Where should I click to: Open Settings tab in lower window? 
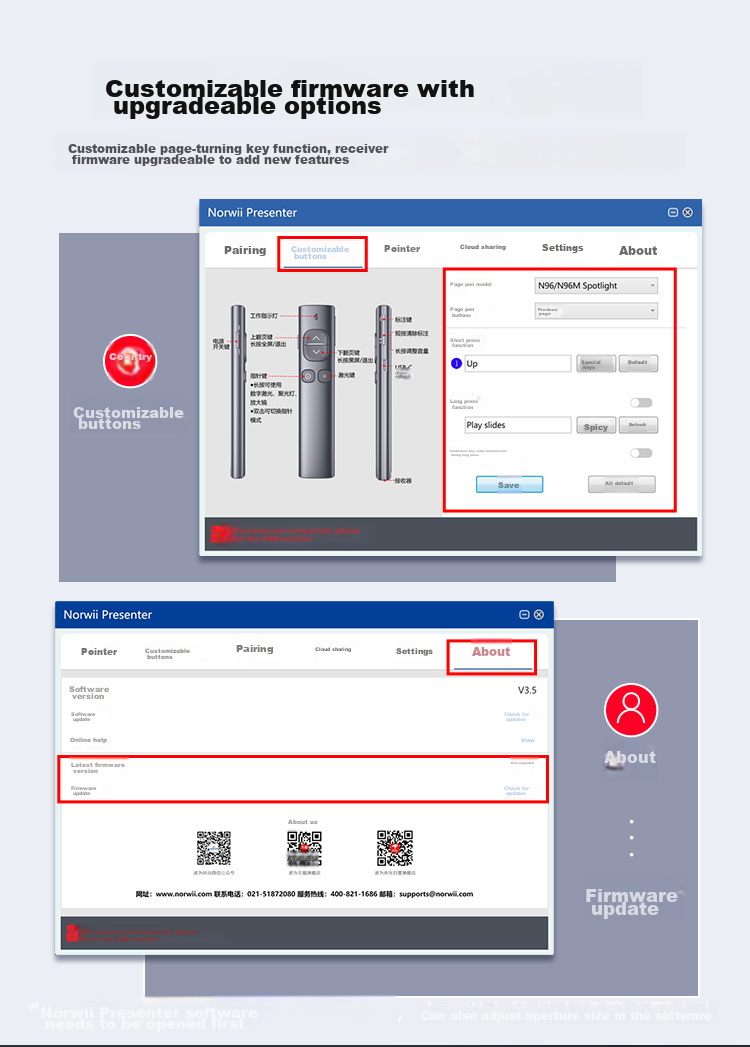(x=414, y=651)
